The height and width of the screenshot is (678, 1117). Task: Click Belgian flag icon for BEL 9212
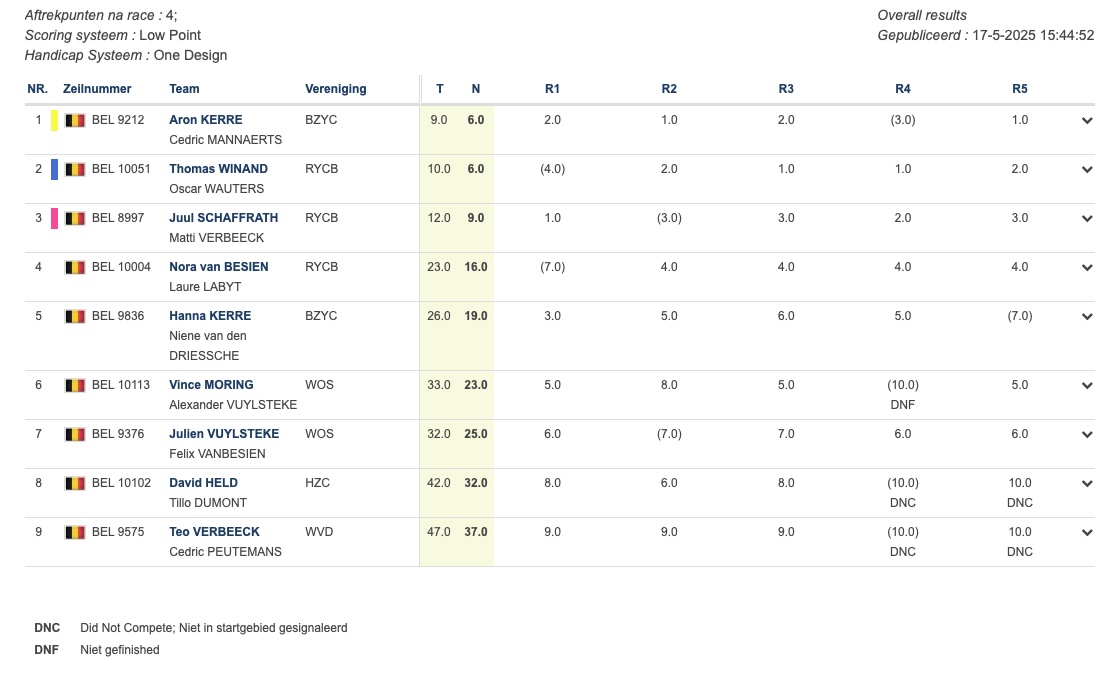[75, 120]
